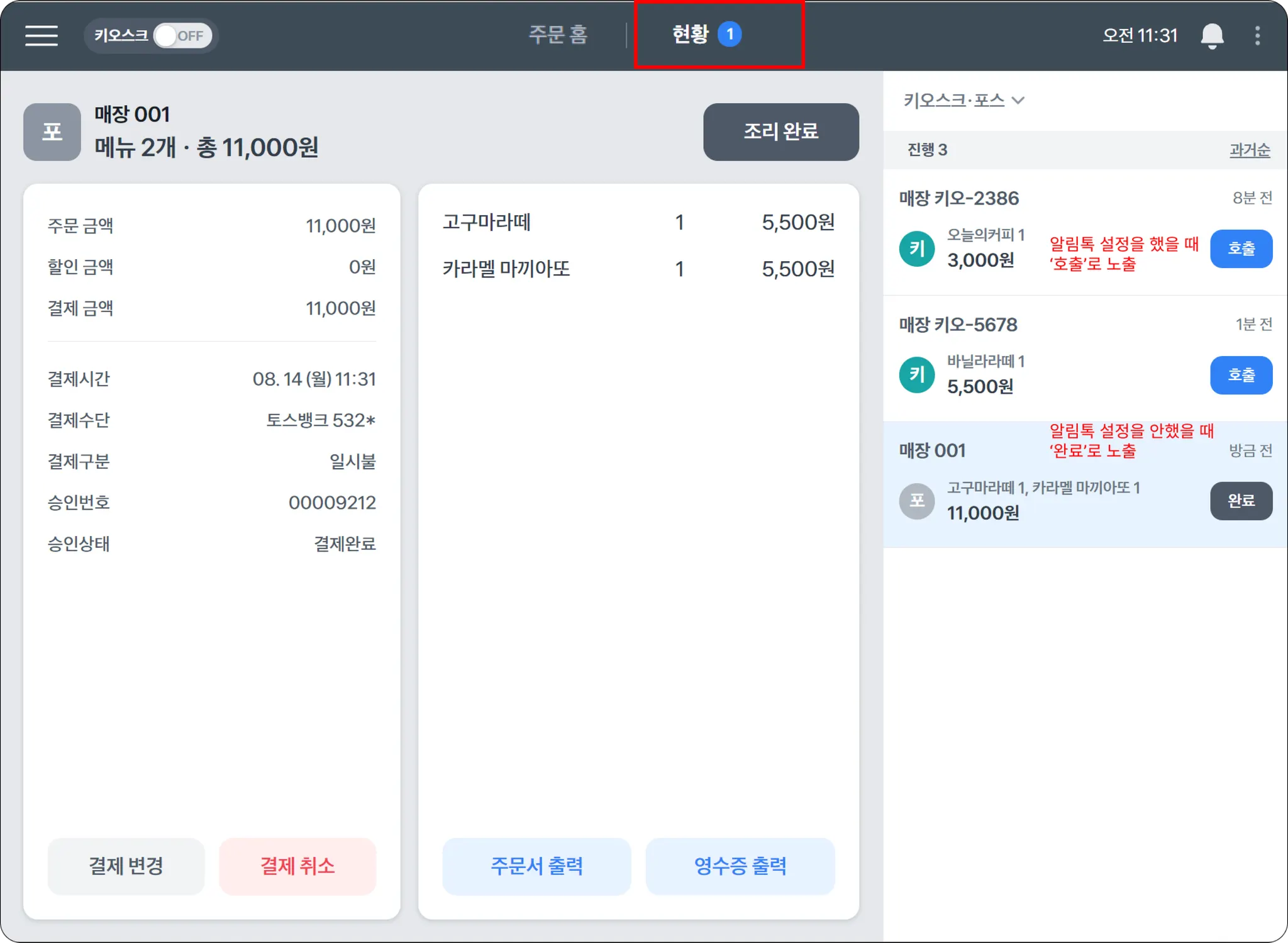This screenshot has height=943, width=1288.
Task: Click the green 키 icon on order 키오-5678
Action: click(x=917, y=375)
